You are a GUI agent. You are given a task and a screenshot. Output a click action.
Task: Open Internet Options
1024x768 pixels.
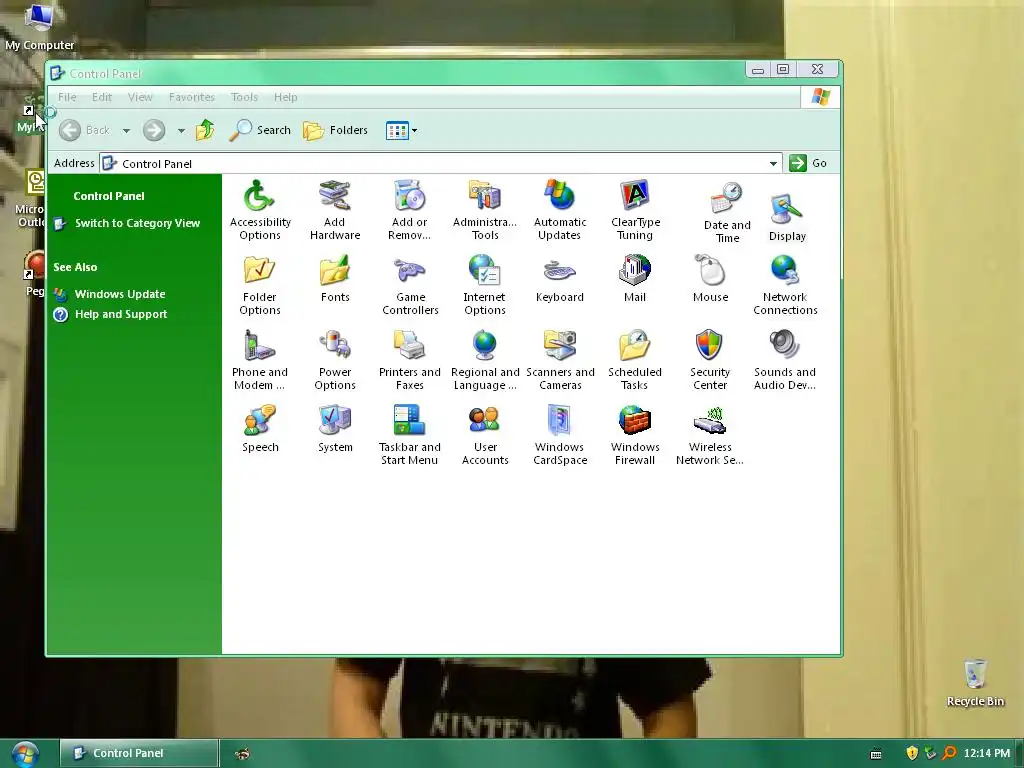point(485,285)
